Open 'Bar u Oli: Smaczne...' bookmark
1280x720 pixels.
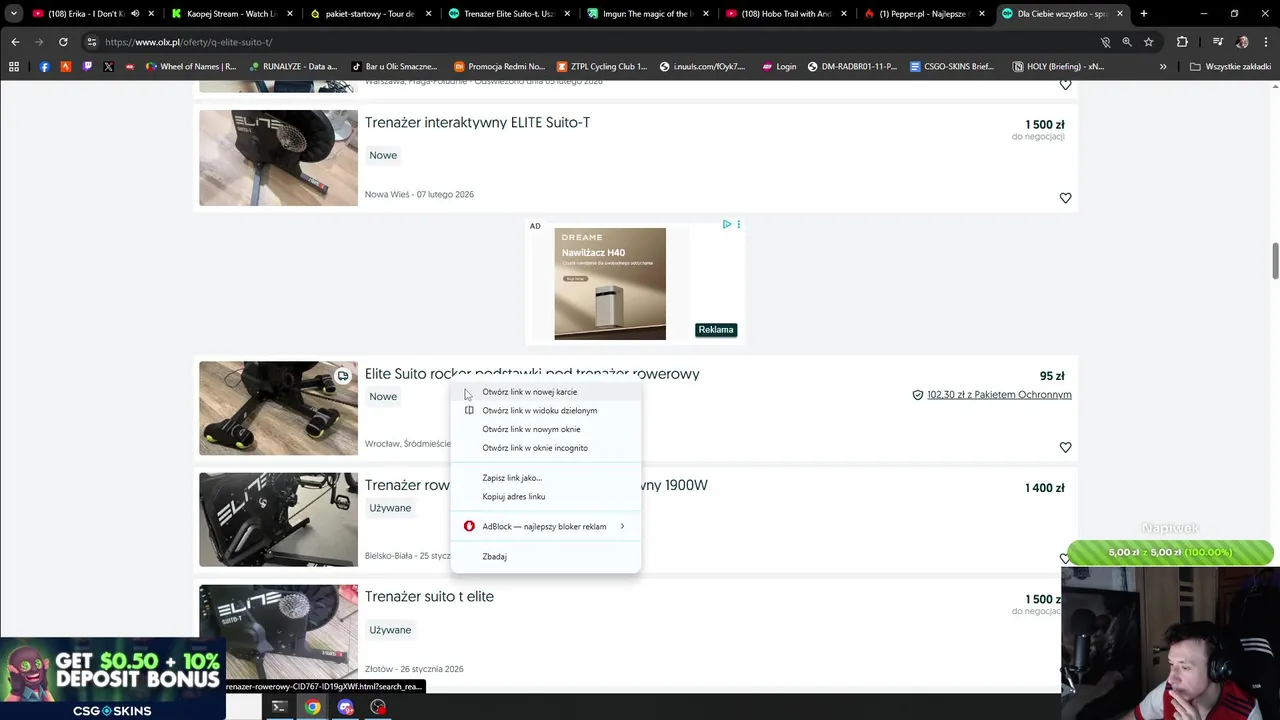tap(394, 66)
